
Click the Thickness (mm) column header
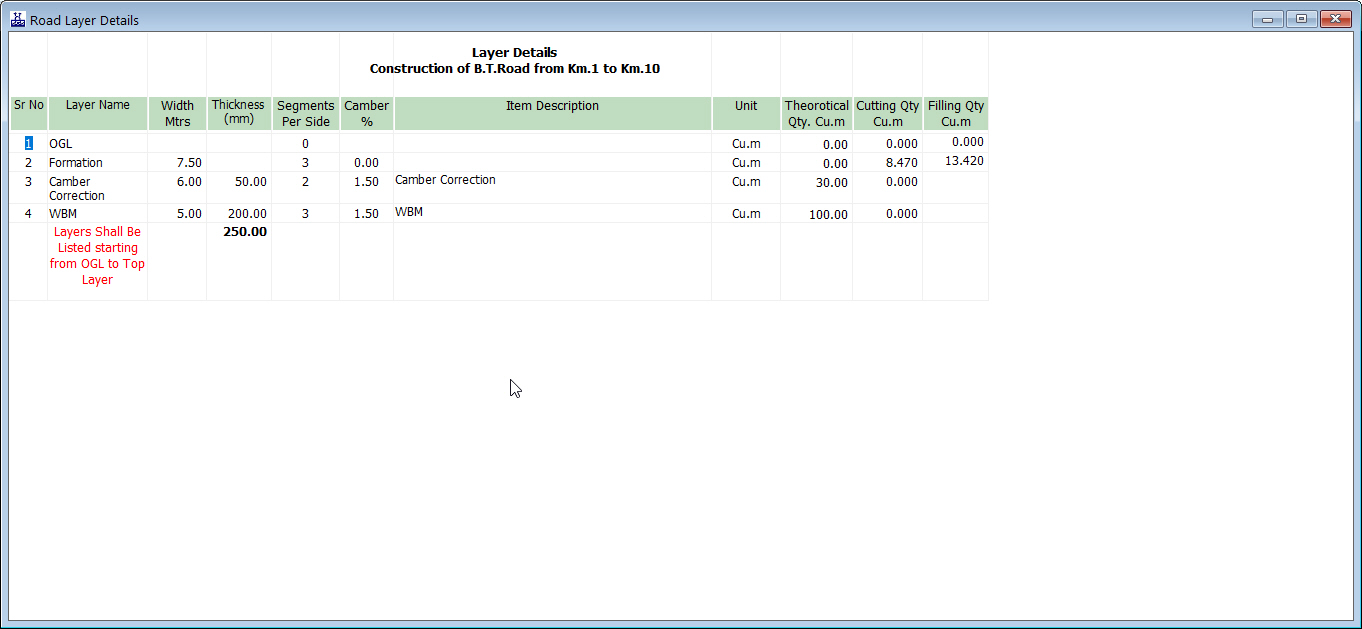click(238, 113)
